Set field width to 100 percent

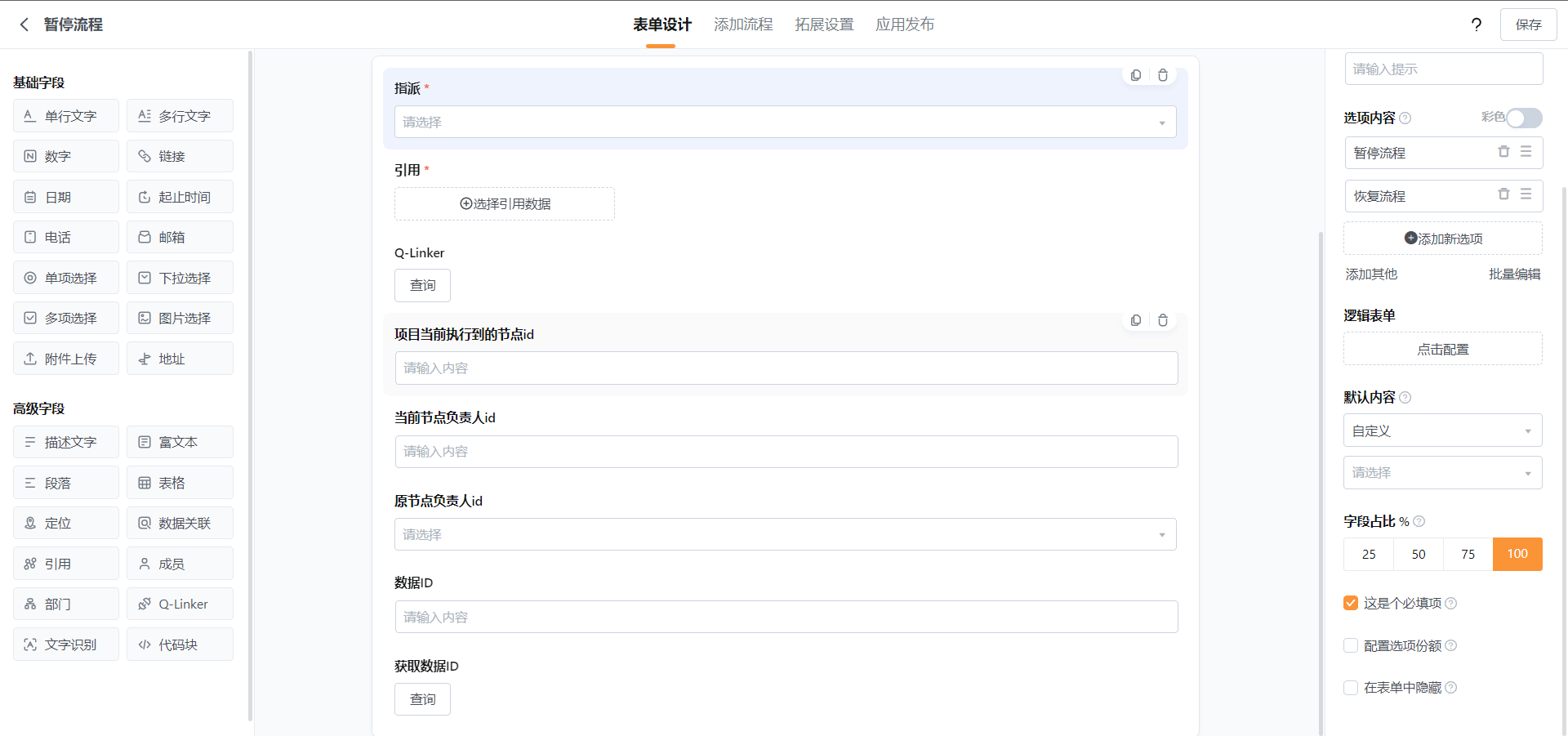(x=1517, y=554)
